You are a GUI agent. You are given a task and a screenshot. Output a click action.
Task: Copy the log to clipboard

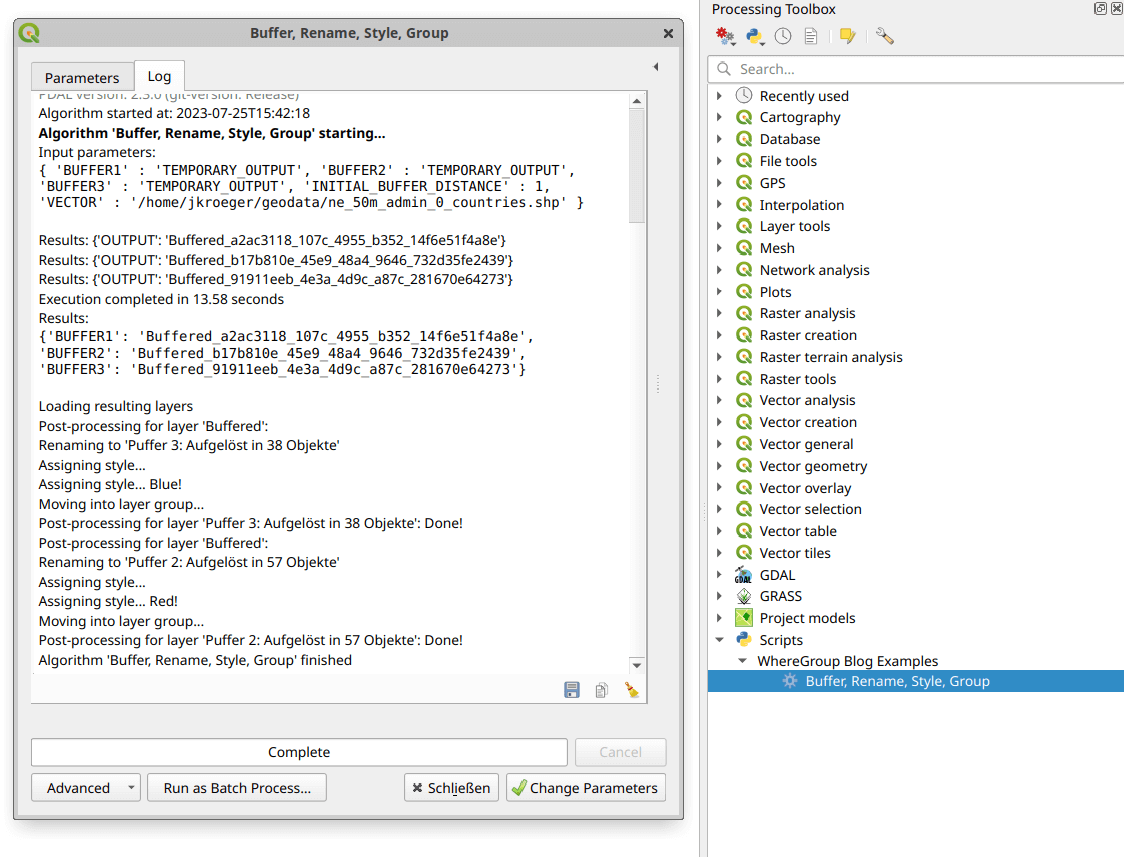[602, 690]
